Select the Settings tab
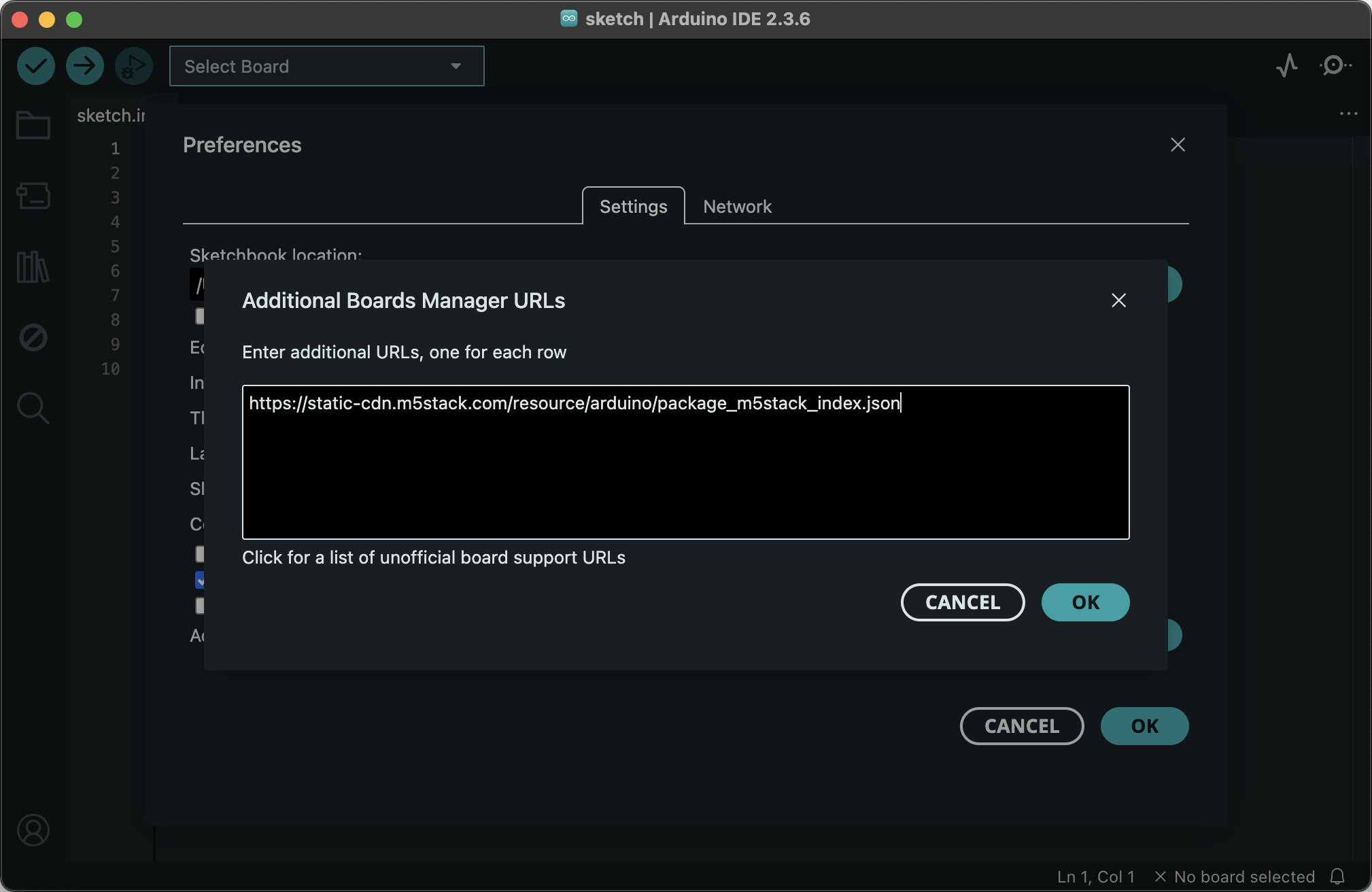This screenshot has width=1372, height=892. [x=633, y=207]
